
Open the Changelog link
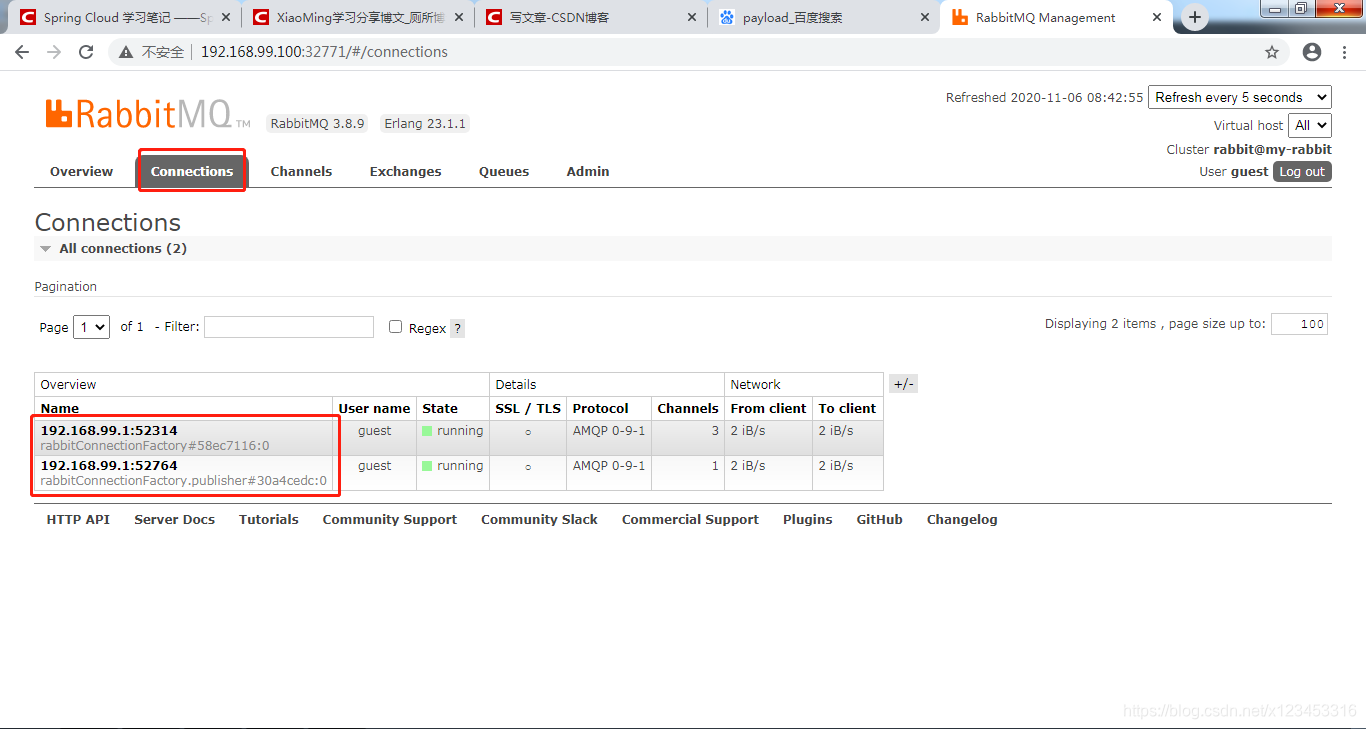coord(962,519)
